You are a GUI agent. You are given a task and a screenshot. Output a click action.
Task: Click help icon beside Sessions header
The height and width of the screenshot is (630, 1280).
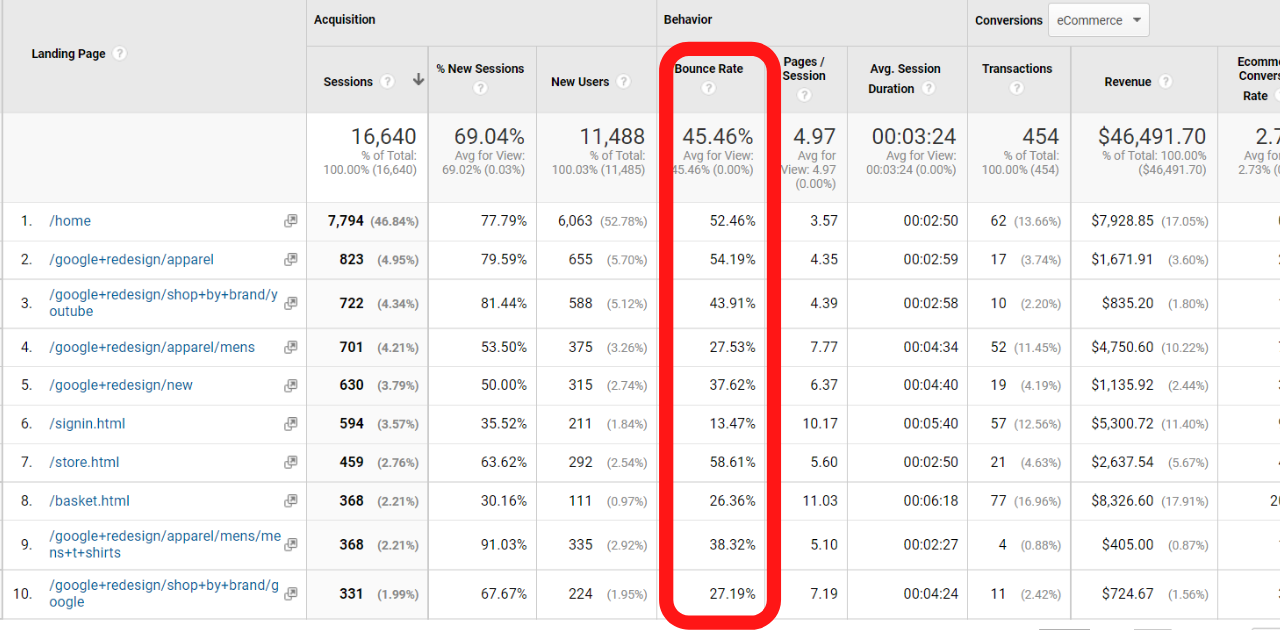point(387,82)
